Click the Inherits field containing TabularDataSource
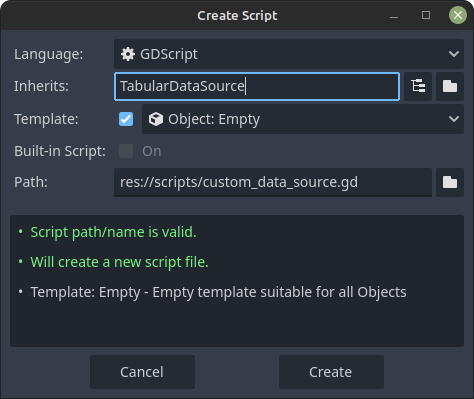Viewport: 474px width, 399px height. pyautogui.click(x=257, y=86)
